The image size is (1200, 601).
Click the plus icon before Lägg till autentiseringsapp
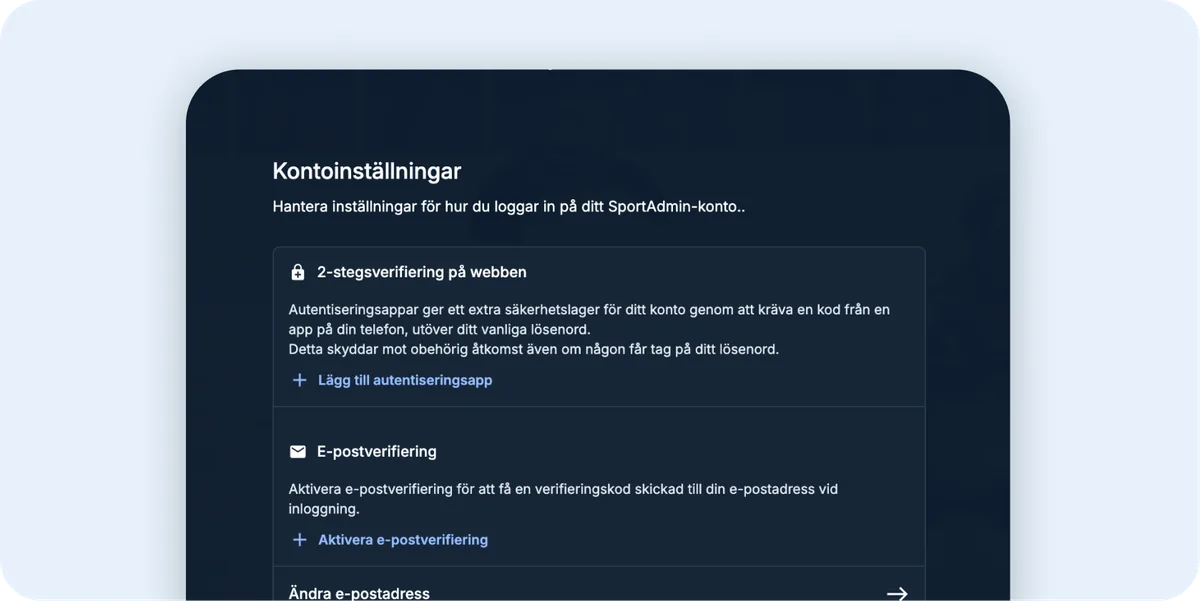(299, 380)
